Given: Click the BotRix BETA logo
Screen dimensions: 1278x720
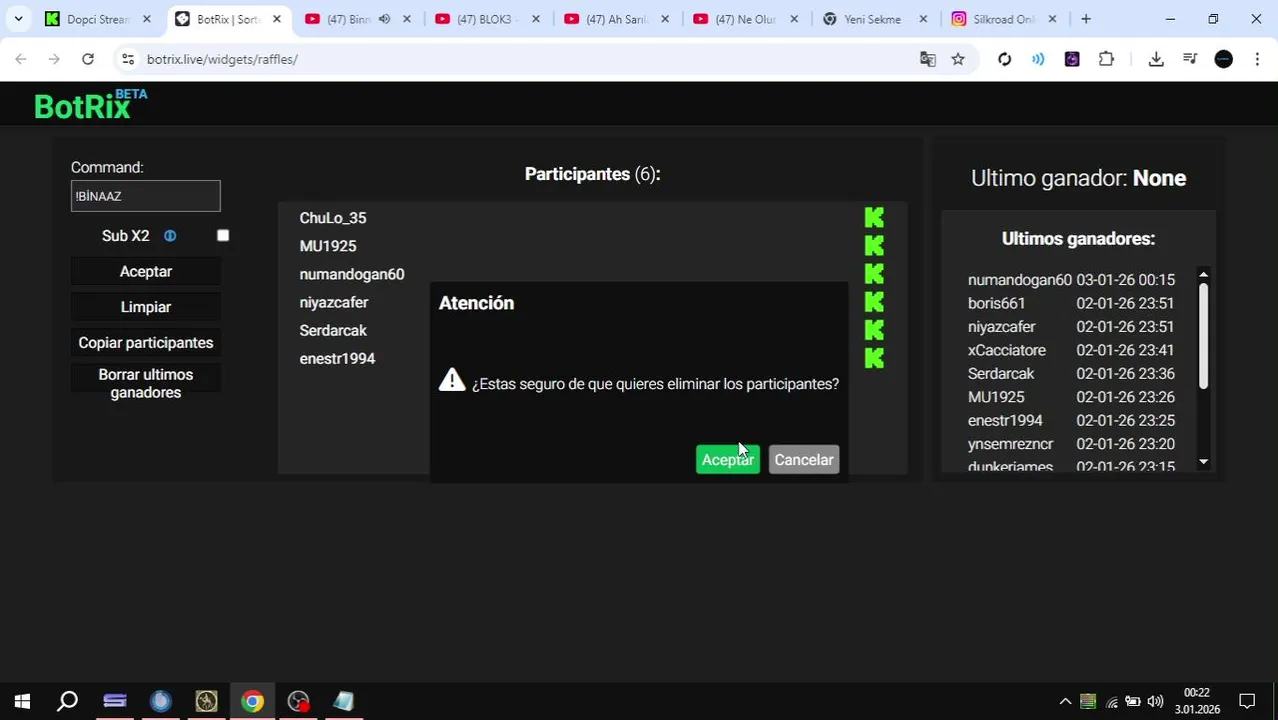Looking at the screenshot, I should pyautogui.click(x=91, y=104).
